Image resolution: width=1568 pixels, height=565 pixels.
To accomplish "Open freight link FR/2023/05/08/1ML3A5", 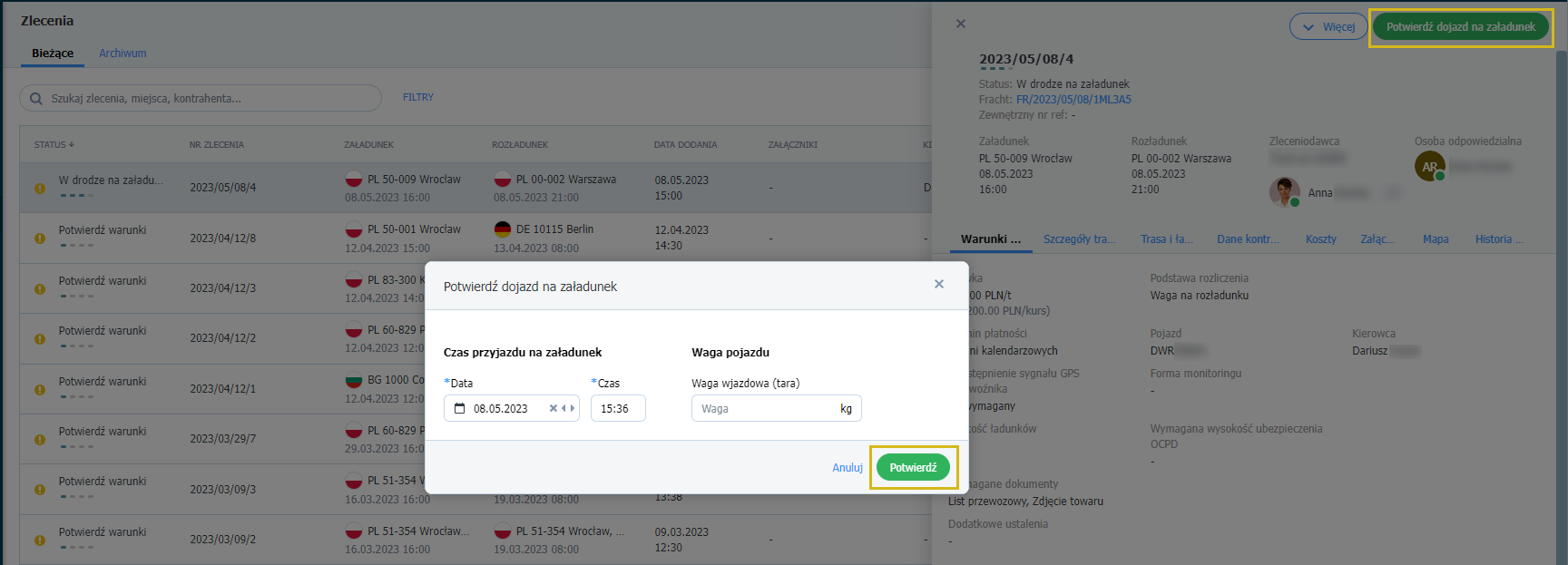I will pos(1073,100).
